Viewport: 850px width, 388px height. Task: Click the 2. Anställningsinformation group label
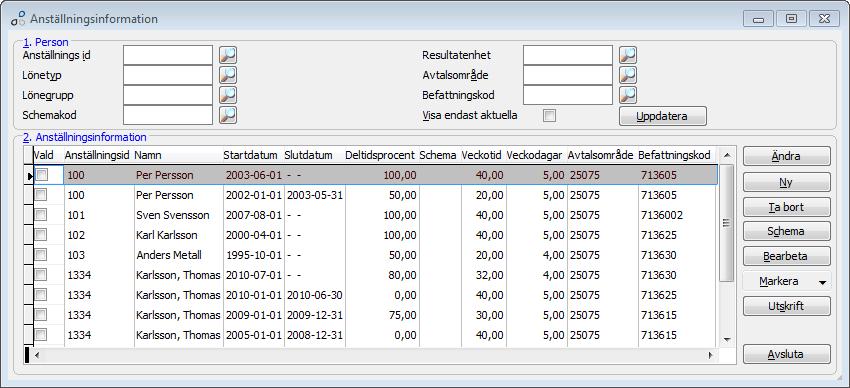click(x=84, y=137)
